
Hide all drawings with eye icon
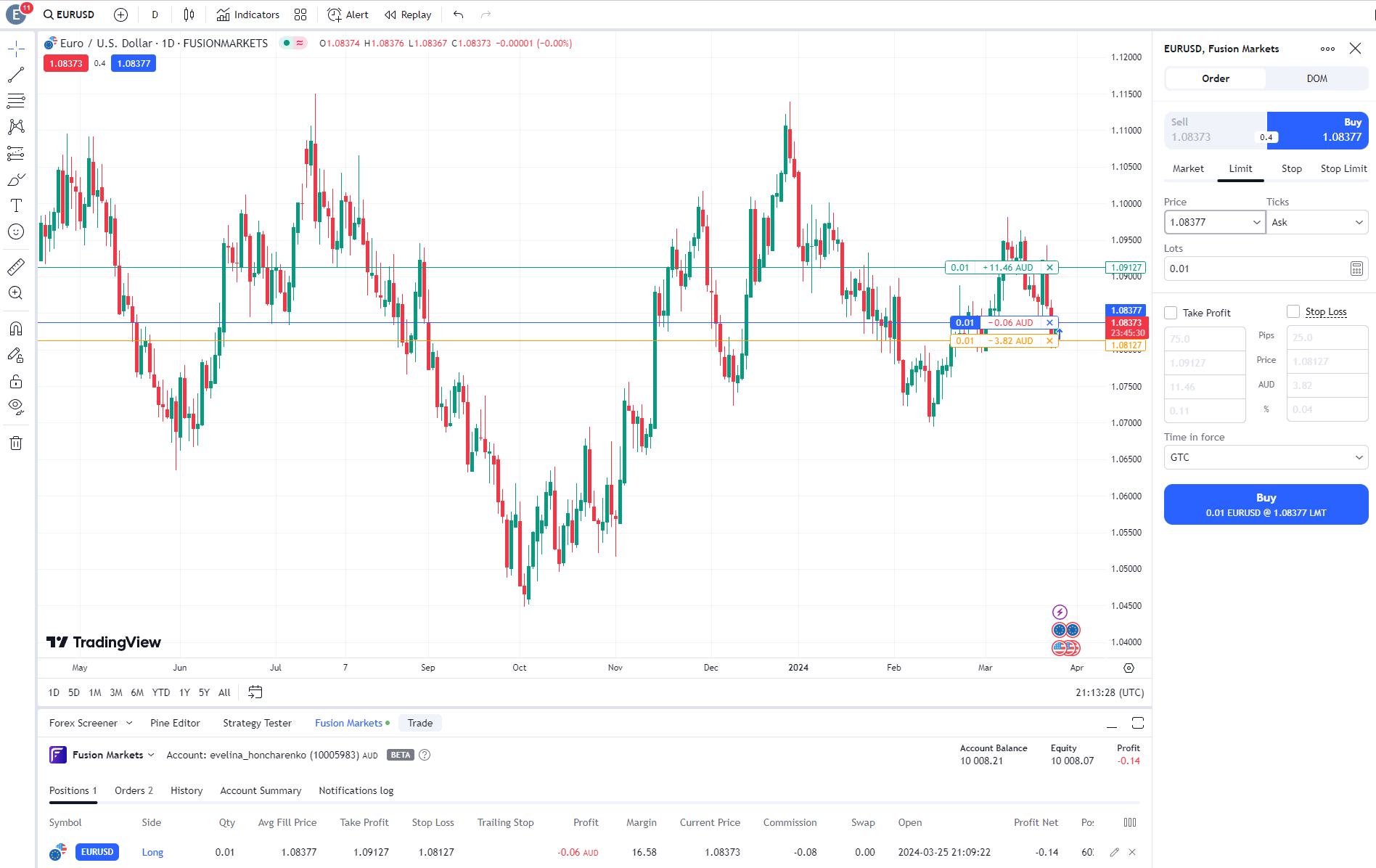point(16,406)
